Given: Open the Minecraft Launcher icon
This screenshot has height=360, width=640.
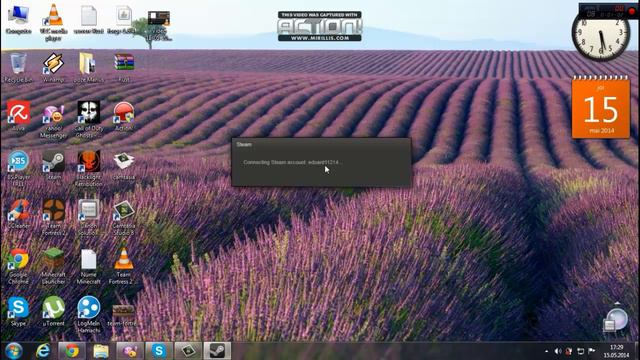Looking at the screenshot, I should pyautogui.click(x=53, y=266).
